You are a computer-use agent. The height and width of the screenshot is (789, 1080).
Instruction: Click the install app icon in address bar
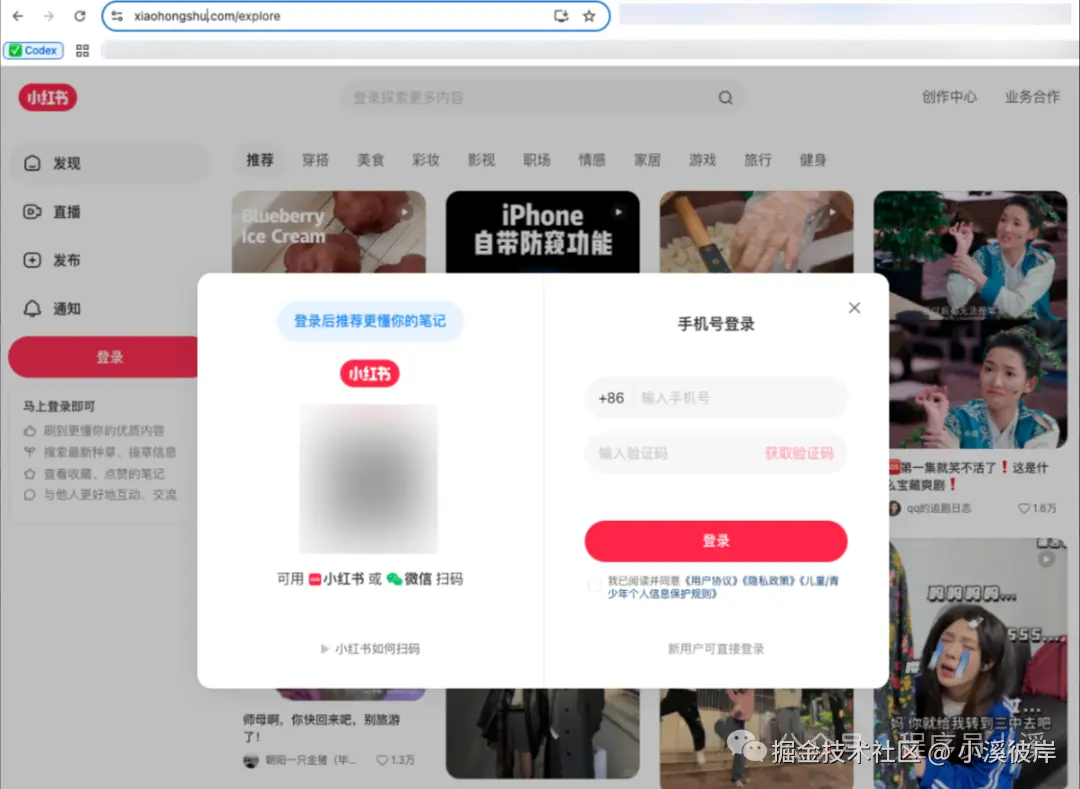point(561,16)
